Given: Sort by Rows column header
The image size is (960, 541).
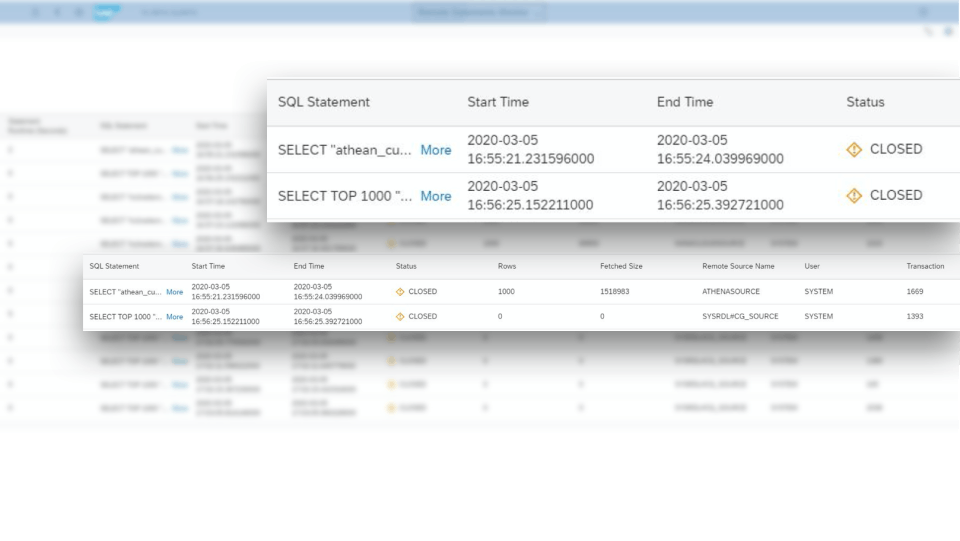Looking at the screenshot, I should pyautogui.click(x=507, y=266).
